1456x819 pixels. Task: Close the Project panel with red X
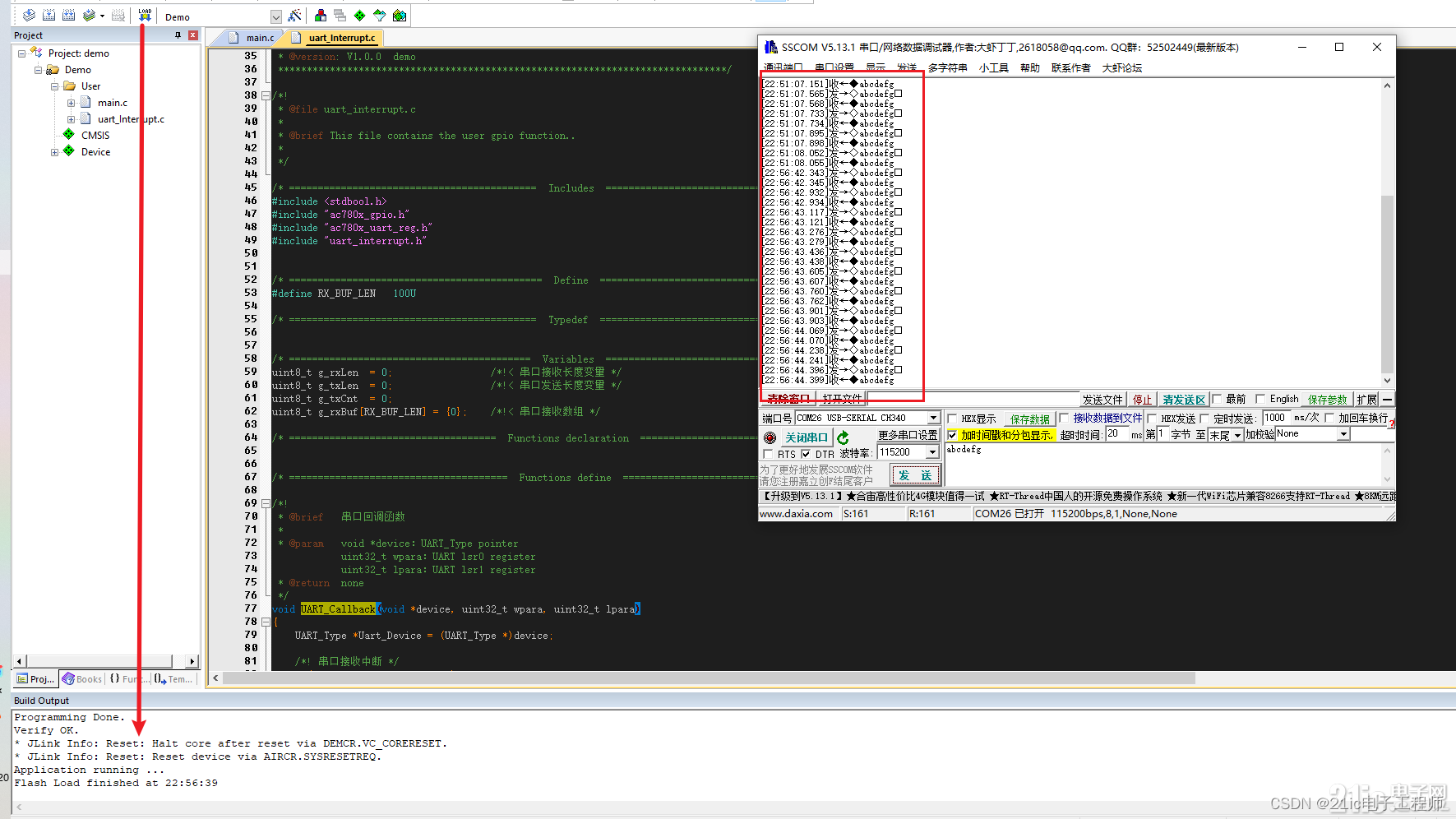coord(193,35)
